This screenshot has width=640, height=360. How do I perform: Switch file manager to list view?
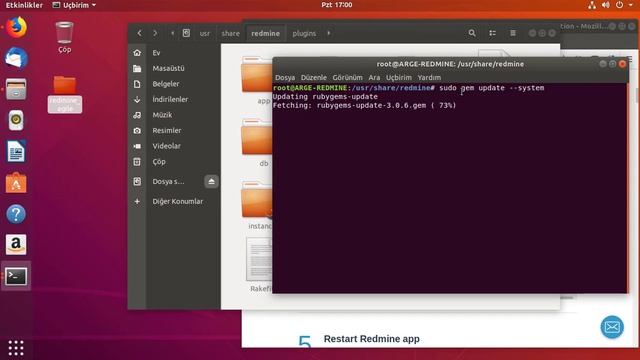tap(492, 33)
